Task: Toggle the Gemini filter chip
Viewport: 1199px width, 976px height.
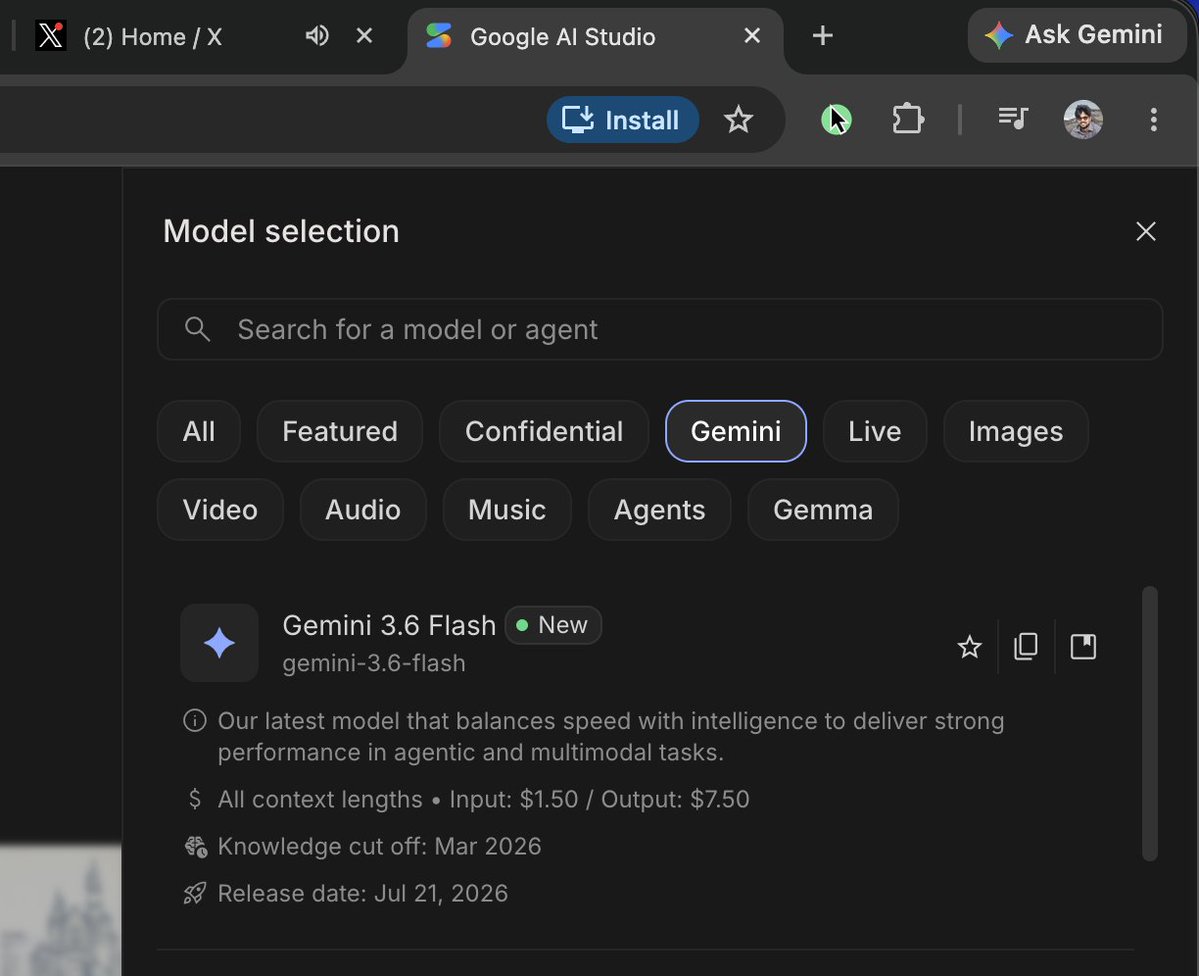Action: pyautogui.click(x=736, y=431)
